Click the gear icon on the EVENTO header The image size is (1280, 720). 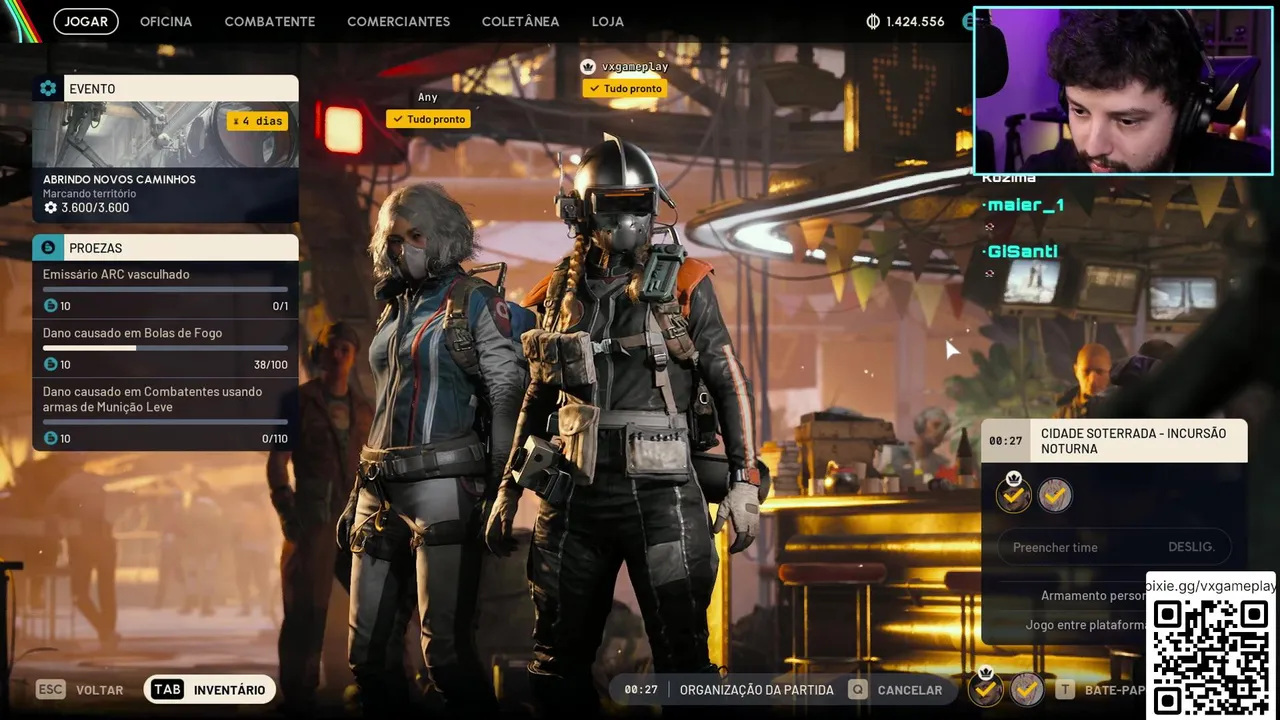[48, 88]
